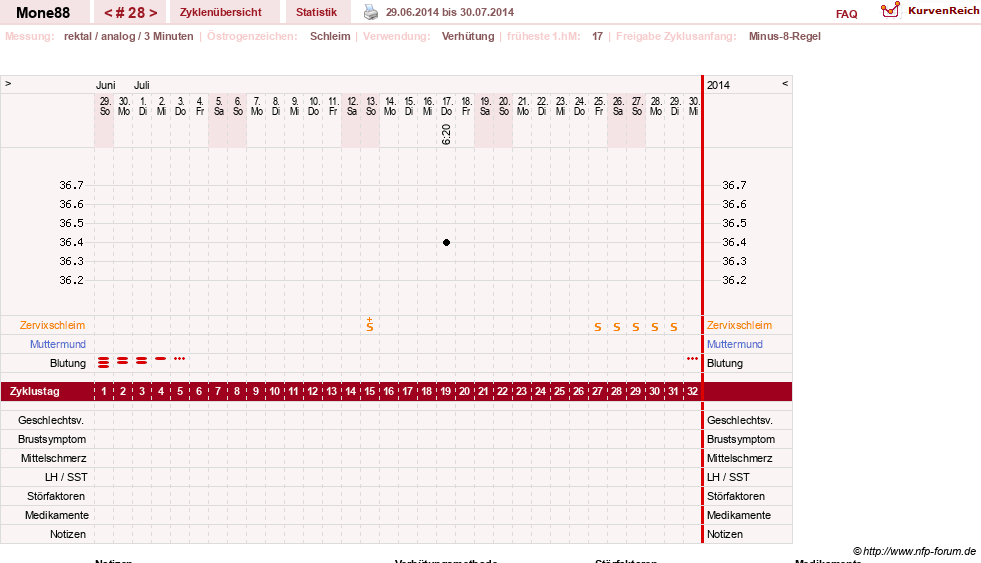This screenshot has height=563, width=981.
Task: Click the 'Minus-8-Regel' value
Action: pos(785,36)
